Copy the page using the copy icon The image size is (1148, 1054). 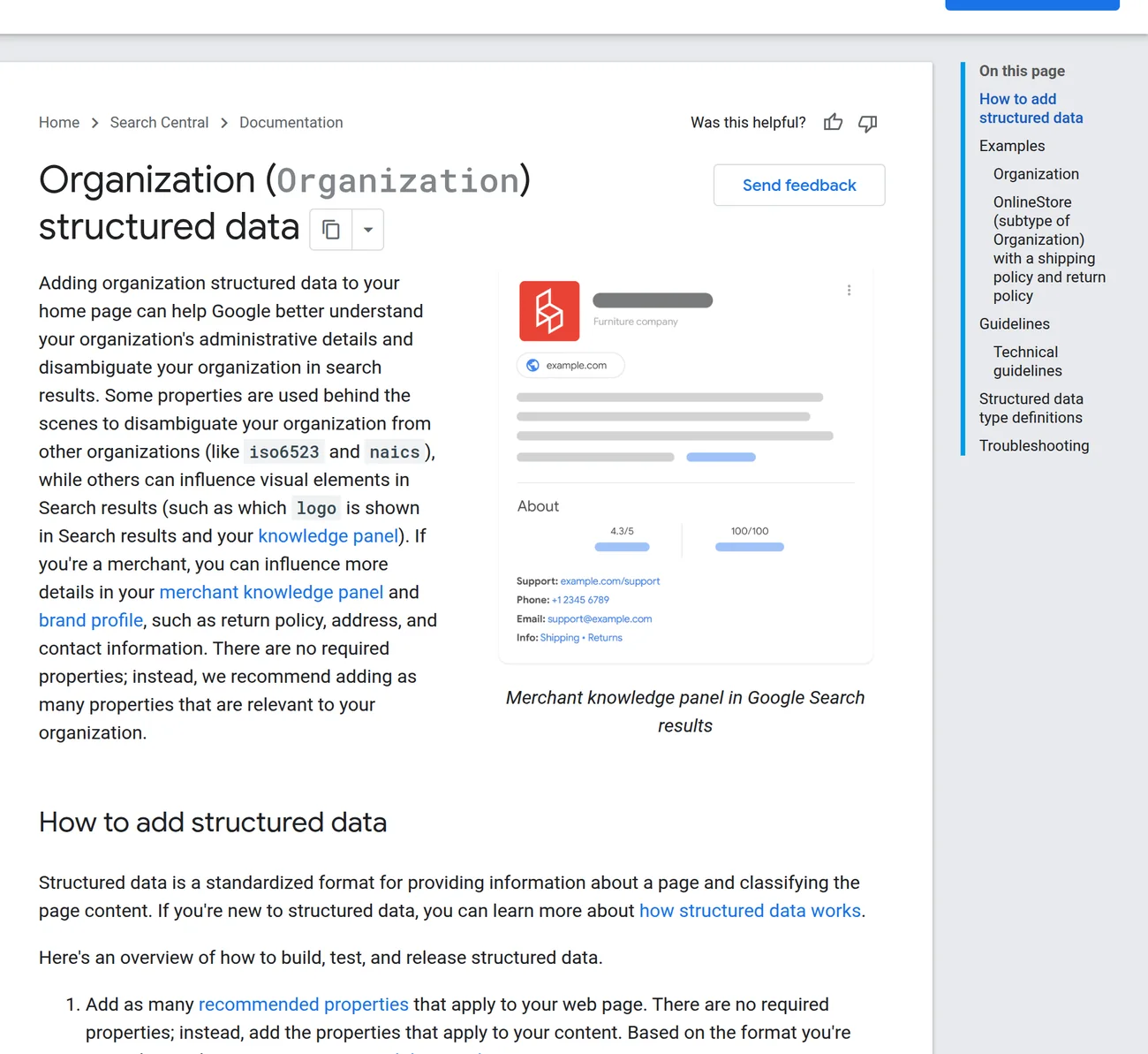click(331, 230)
